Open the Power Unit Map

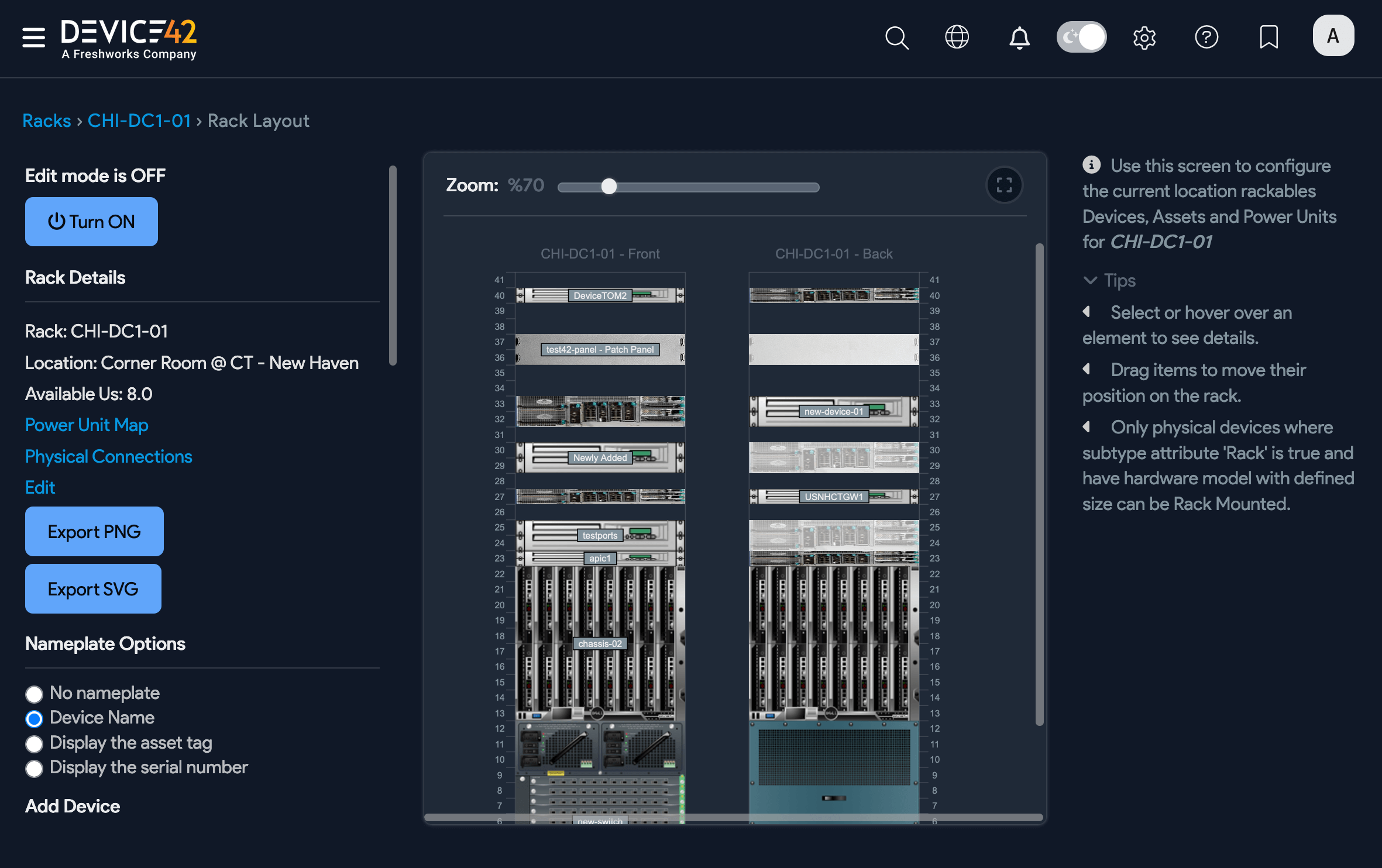[86, 425]
